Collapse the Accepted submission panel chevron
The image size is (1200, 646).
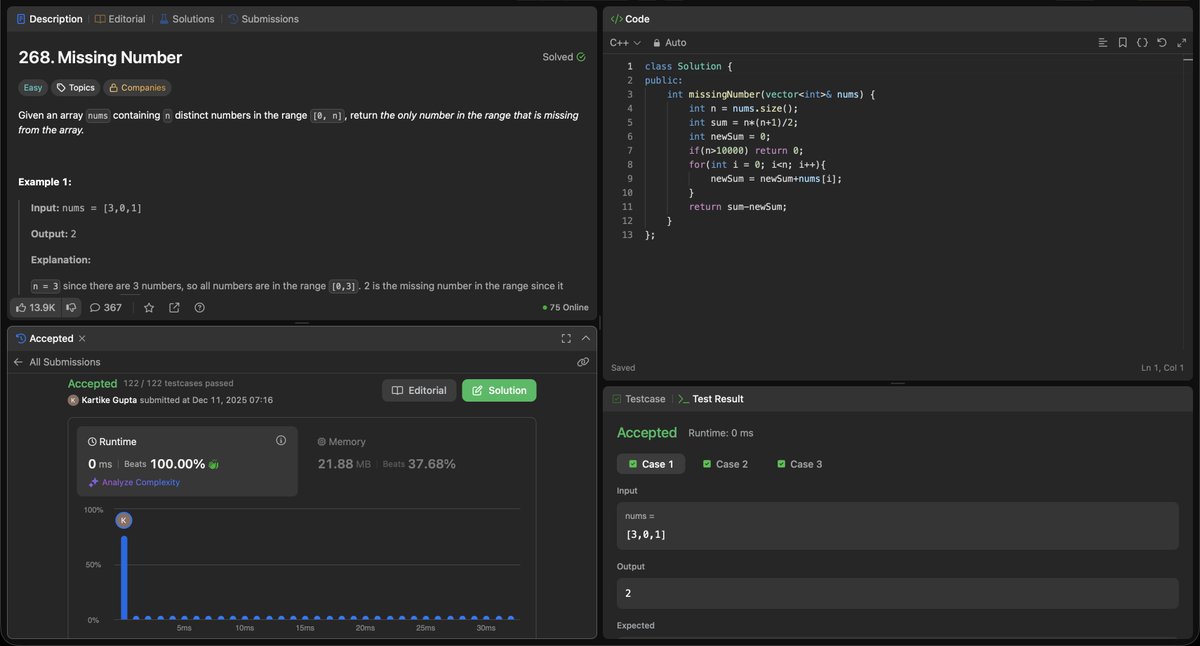coord(585,338)
